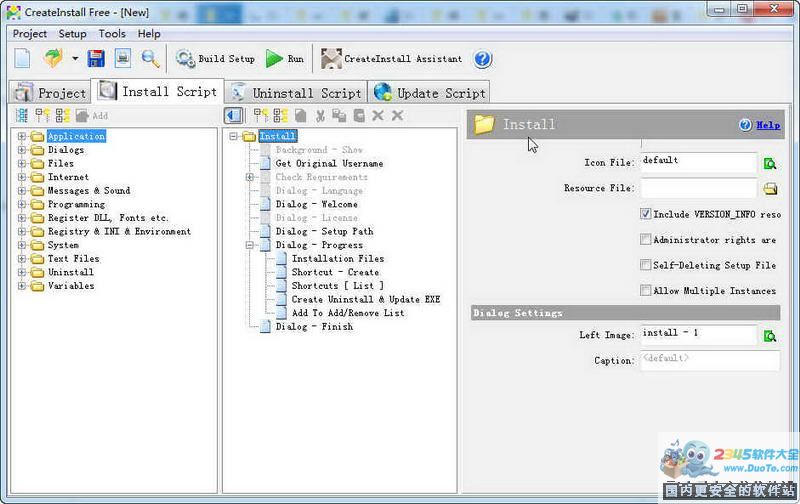Check the Allow Multiple Instances option

click(646, 291)
